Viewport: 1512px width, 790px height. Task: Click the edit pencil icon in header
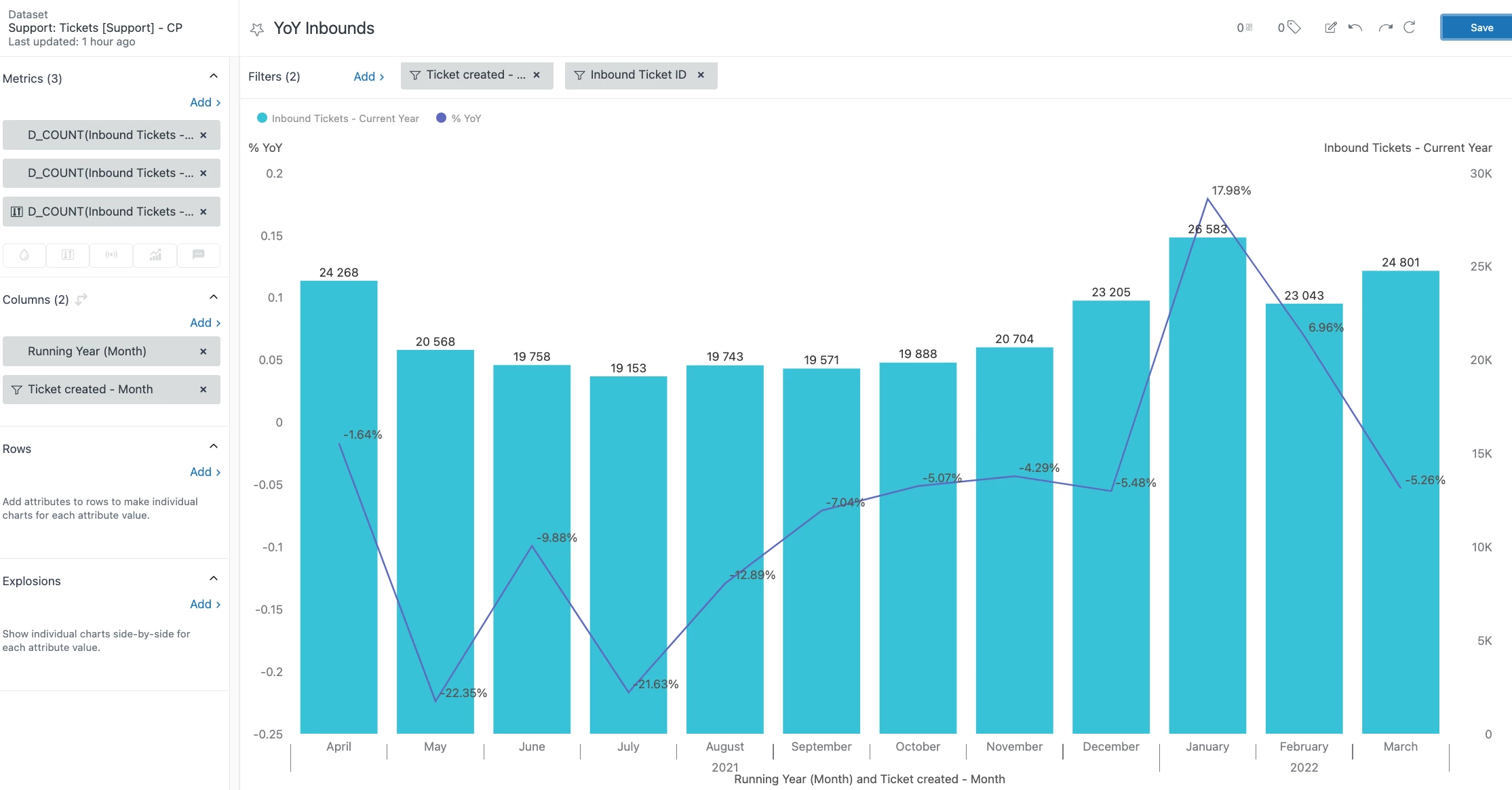click(1330, 27)
